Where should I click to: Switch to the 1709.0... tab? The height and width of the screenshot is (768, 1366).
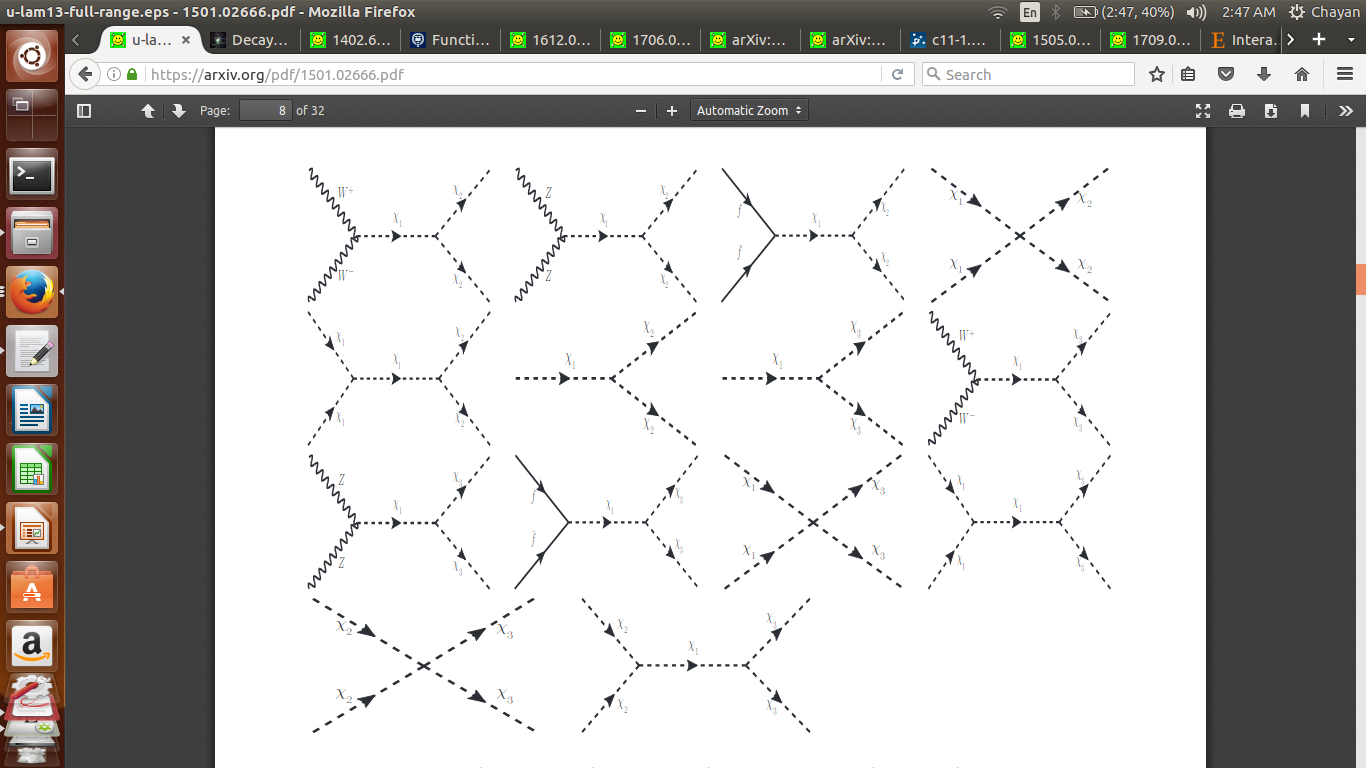click(x=1150, y=40)
